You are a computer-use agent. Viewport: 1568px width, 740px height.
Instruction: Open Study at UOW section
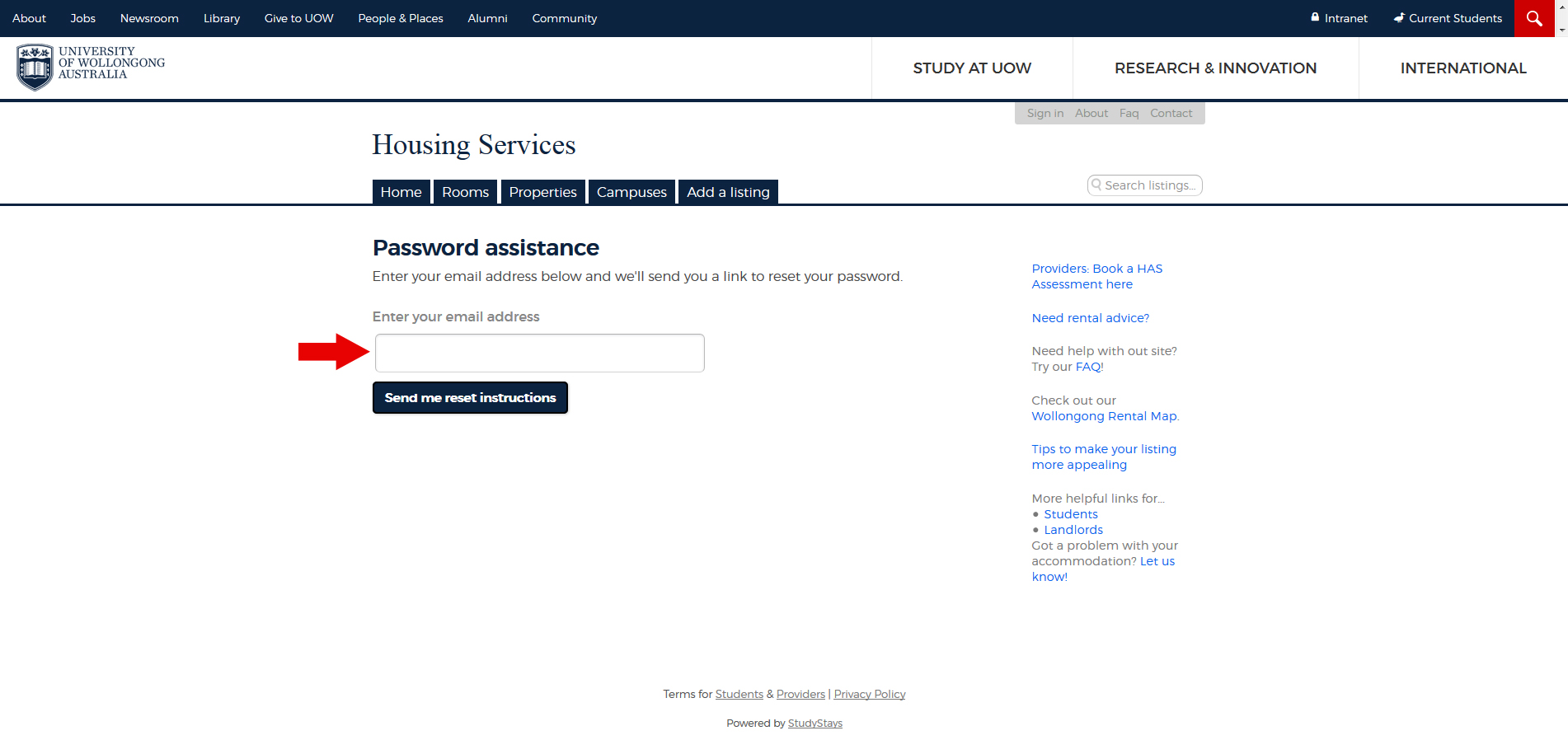pos(972,68)
